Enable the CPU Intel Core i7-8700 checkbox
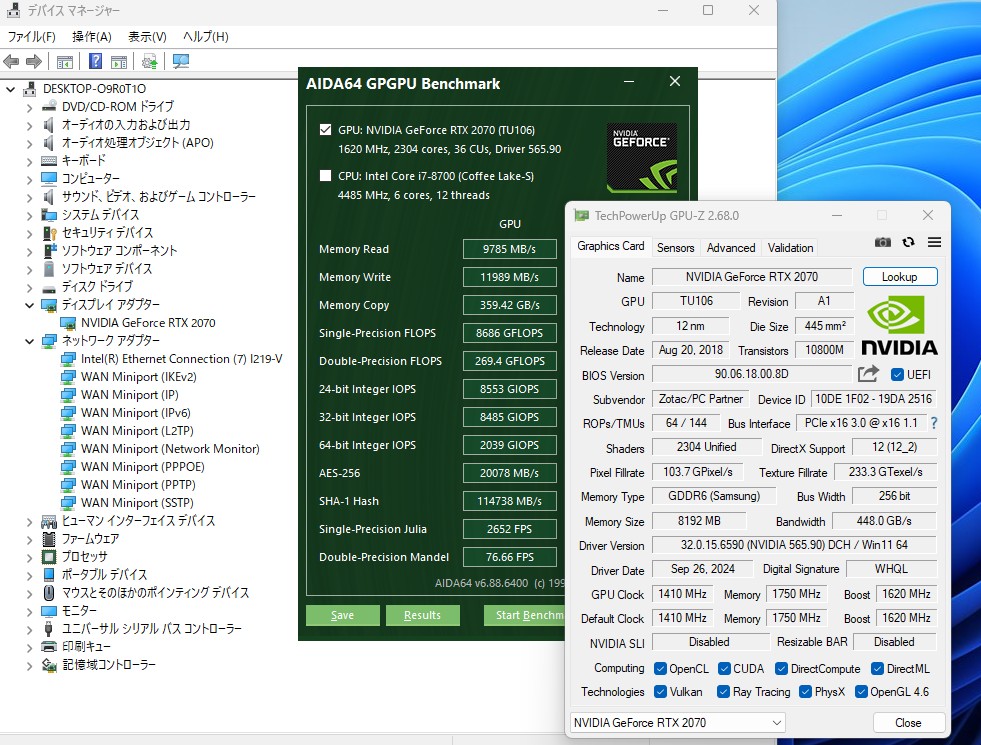981x745 pixels. point(325,176)
